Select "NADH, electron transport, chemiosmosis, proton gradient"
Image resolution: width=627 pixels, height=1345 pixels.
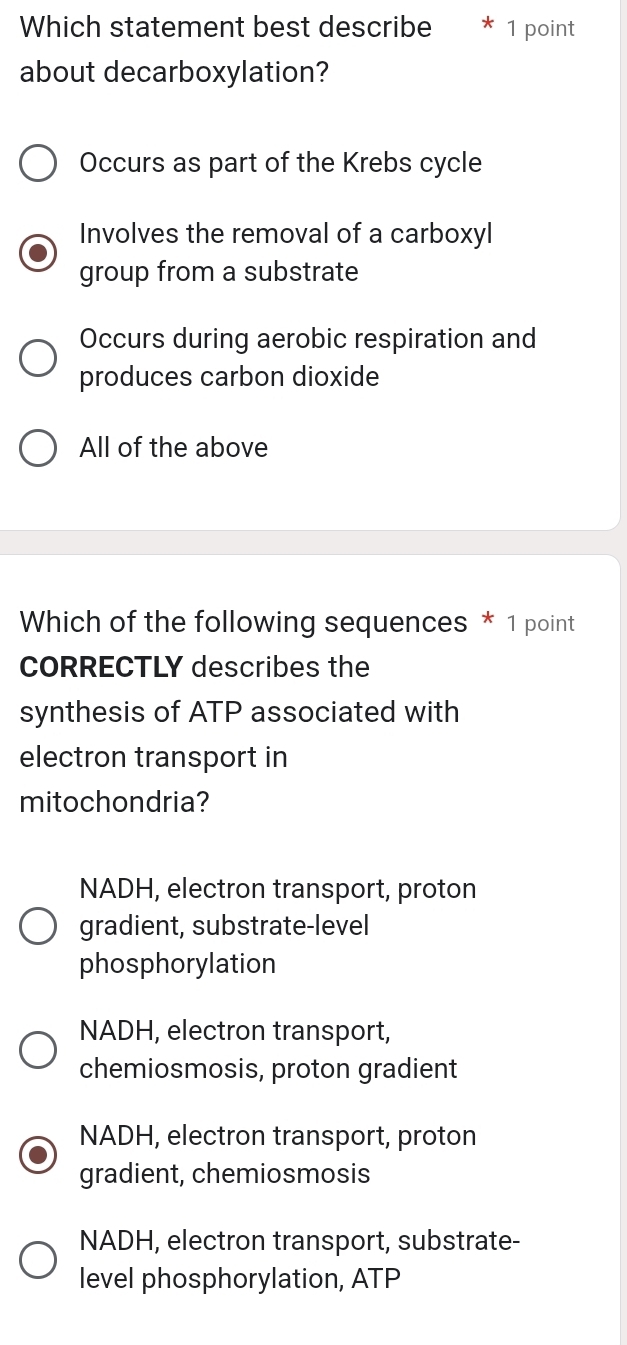(37, 1049)
